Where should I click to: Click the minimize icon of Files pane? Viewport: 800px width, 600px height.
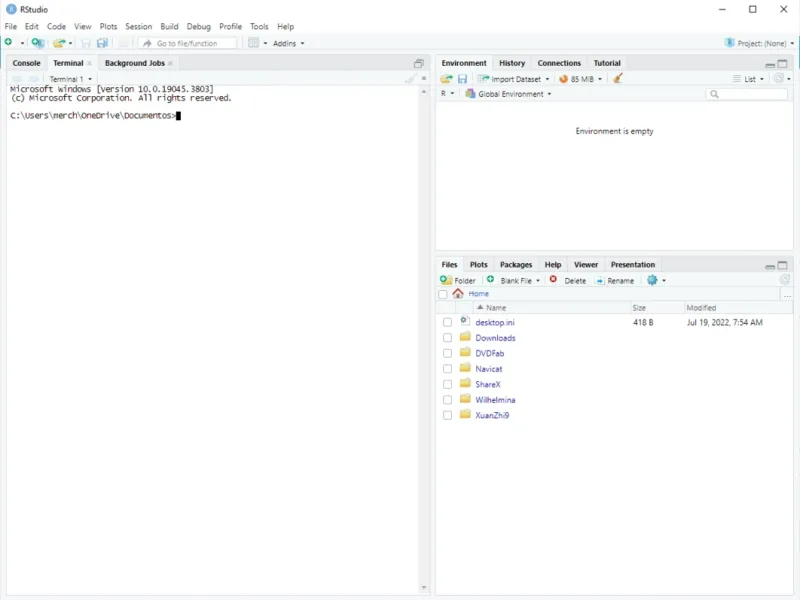pos(770,266)
